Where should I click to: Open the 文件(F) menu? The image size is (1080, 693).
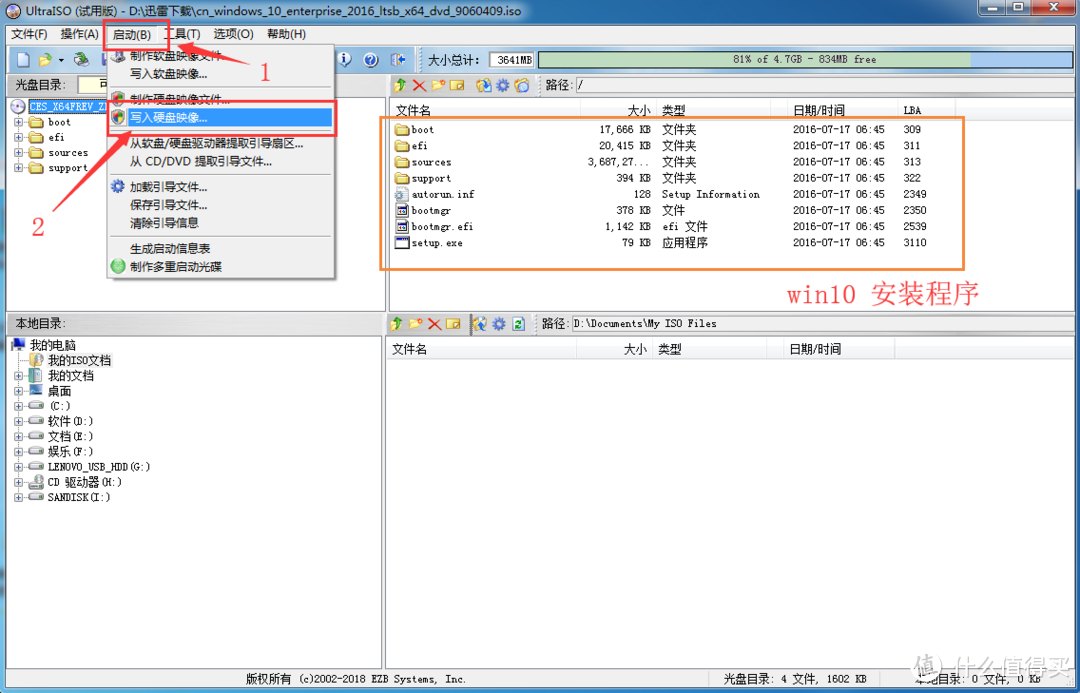coord(29,34)
